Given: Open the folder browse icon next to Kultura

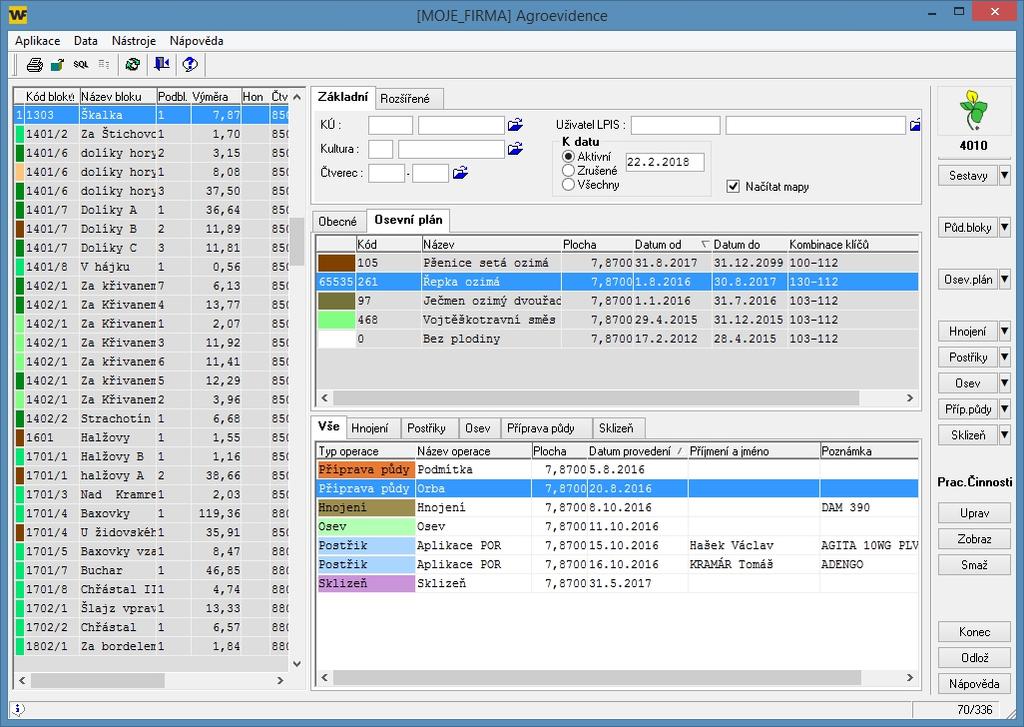Looking at the screenshot, I should coord(515,149).
